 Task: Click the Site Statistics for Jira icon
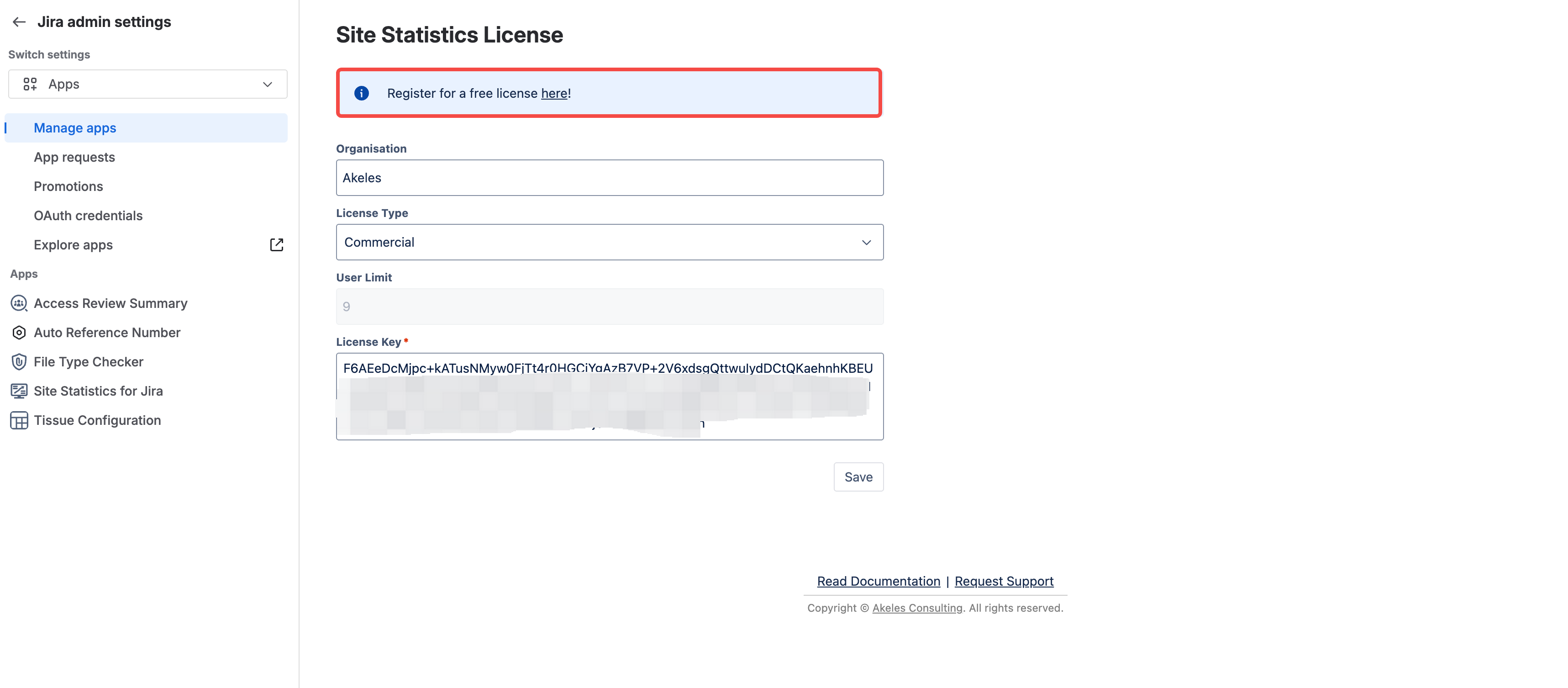coord(19,391)
